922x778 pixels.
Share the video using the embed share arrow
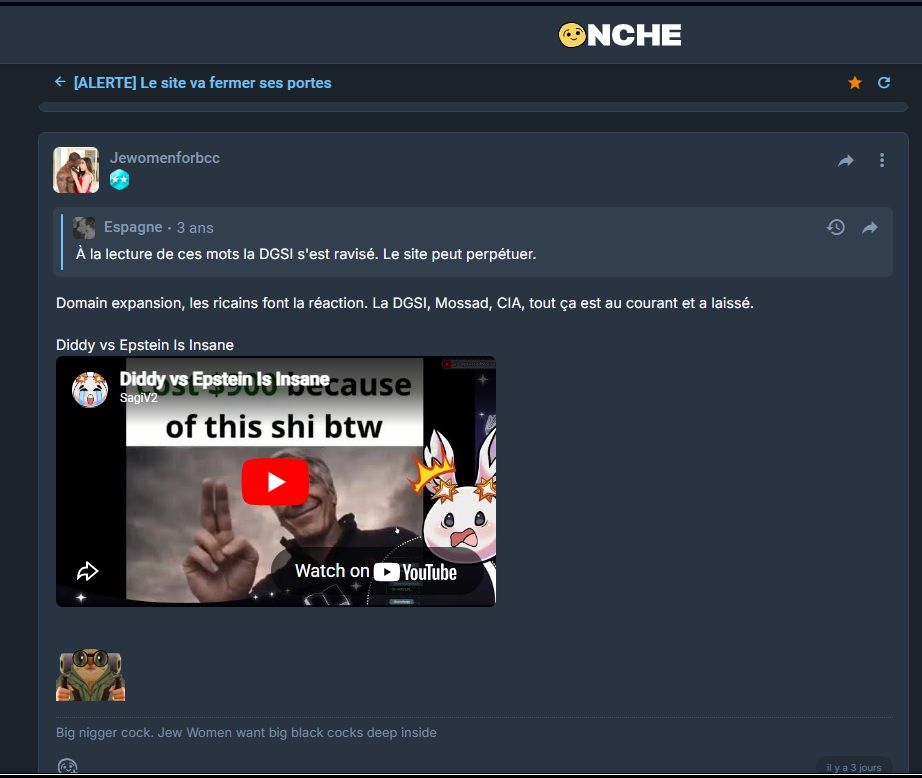click(x=88, y=570)
